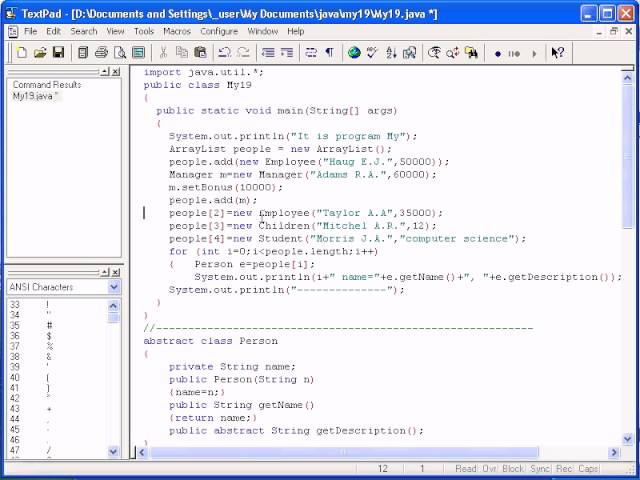The width and height of the screenshot is (640, 480).
Task: Open the View menu
Action: pyautogui.click(x=116, y=31)
